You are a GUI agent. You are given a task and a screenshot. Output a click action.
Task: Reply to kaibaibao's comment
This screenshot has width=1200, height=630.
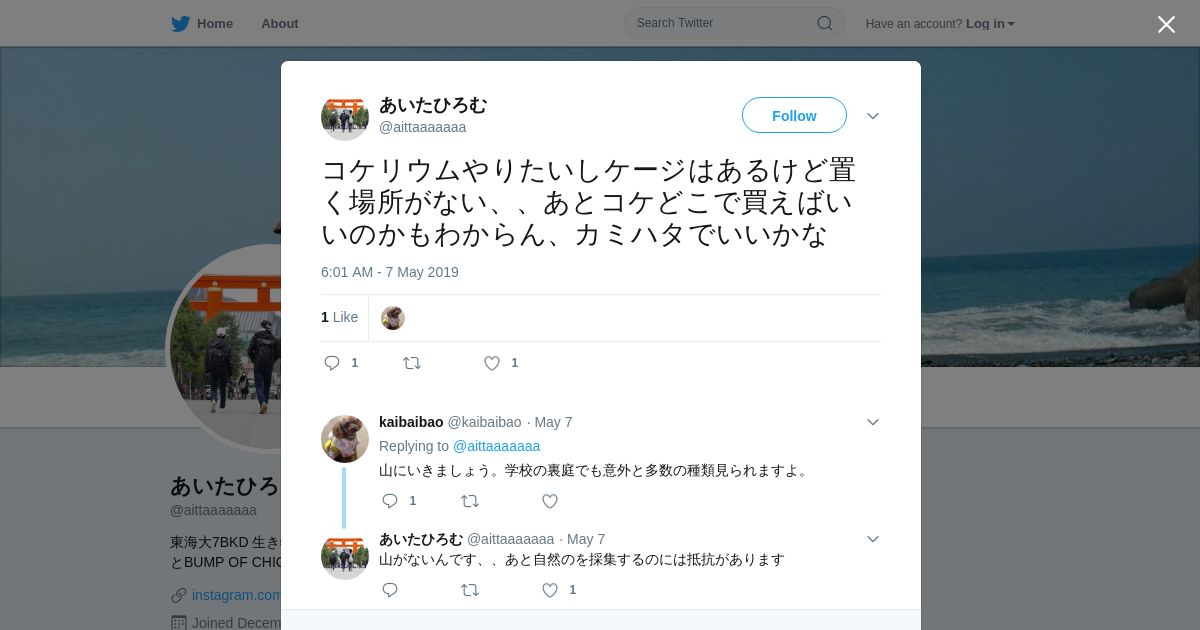coord(390,501)
